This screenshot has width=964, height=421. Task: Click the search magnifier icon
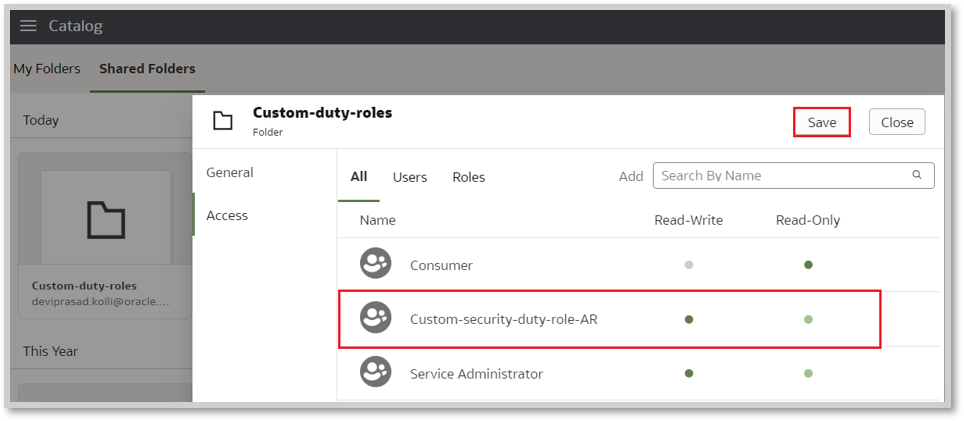[917, 175]
